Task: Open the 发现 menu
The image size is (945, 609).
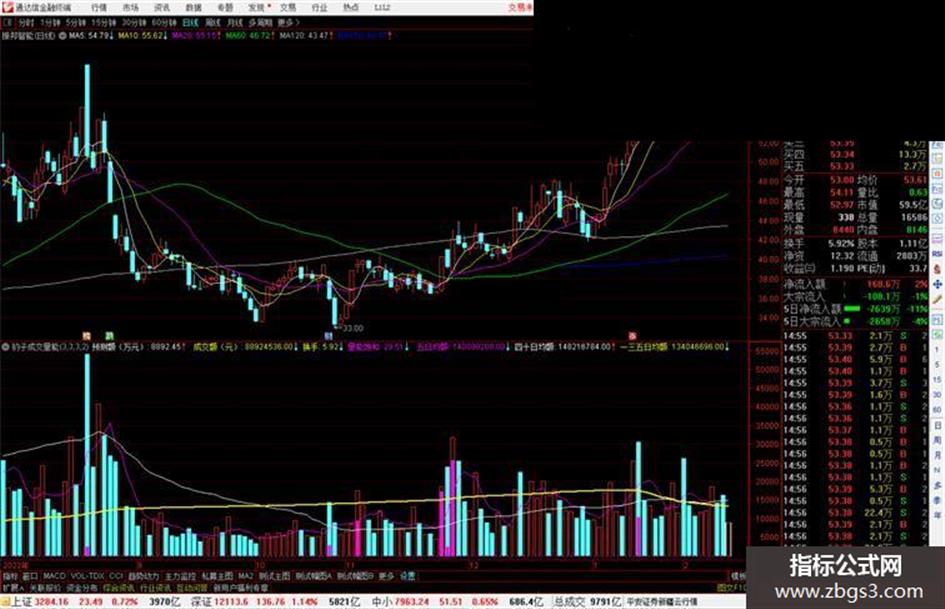Action: (x=257, y=8)
